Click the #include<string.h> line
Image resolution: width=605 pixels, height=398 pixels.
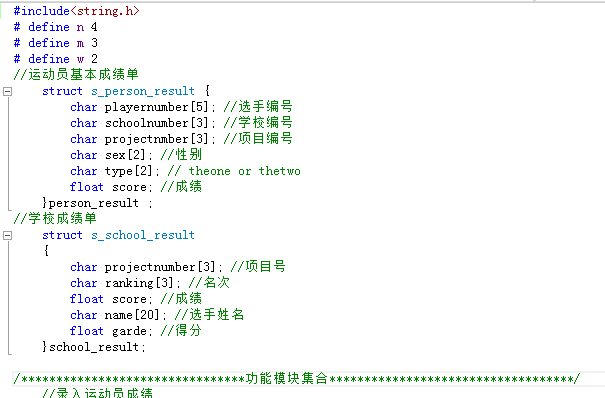tap(76, 11)
